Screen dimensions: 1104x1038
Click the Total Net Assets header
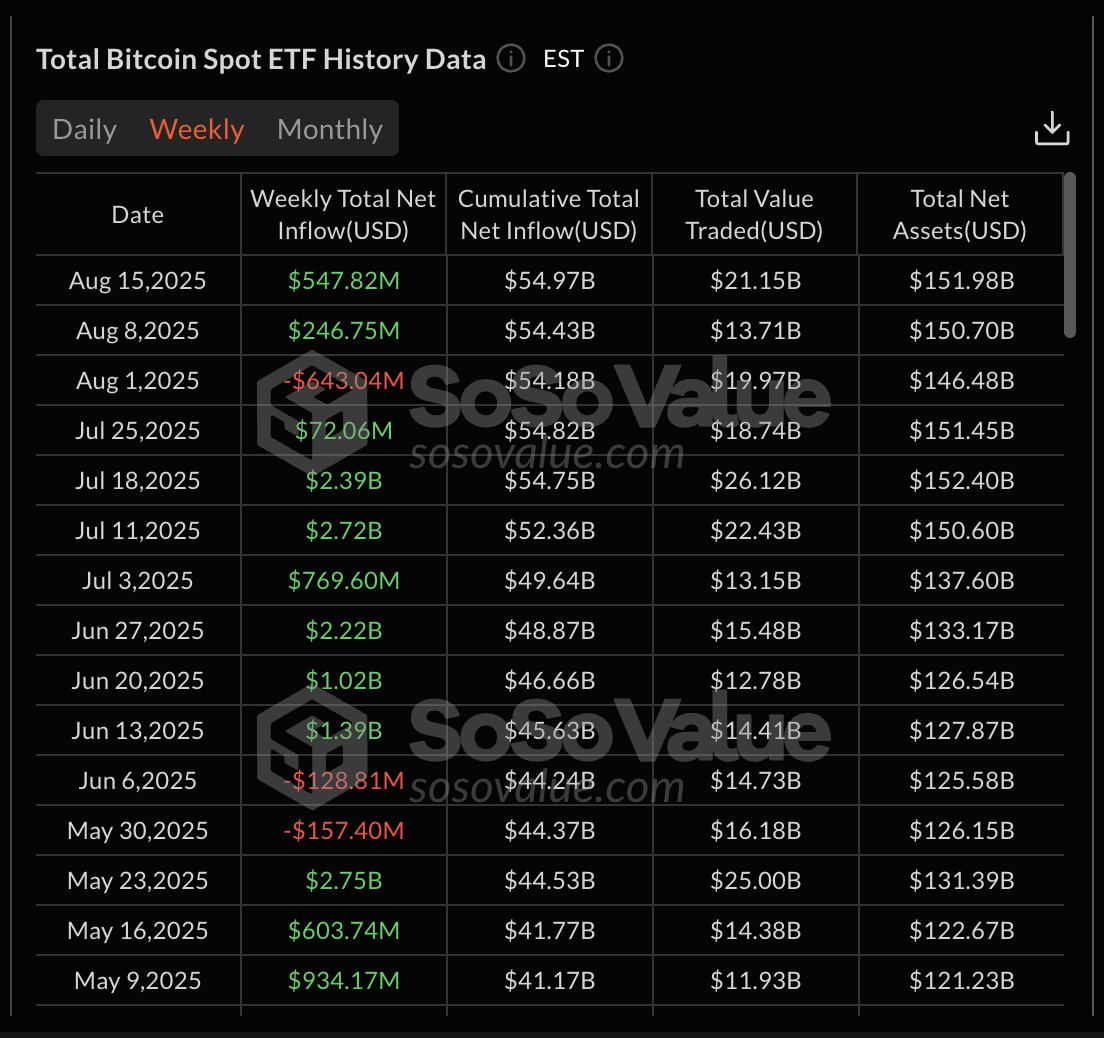tap(959, 214)
